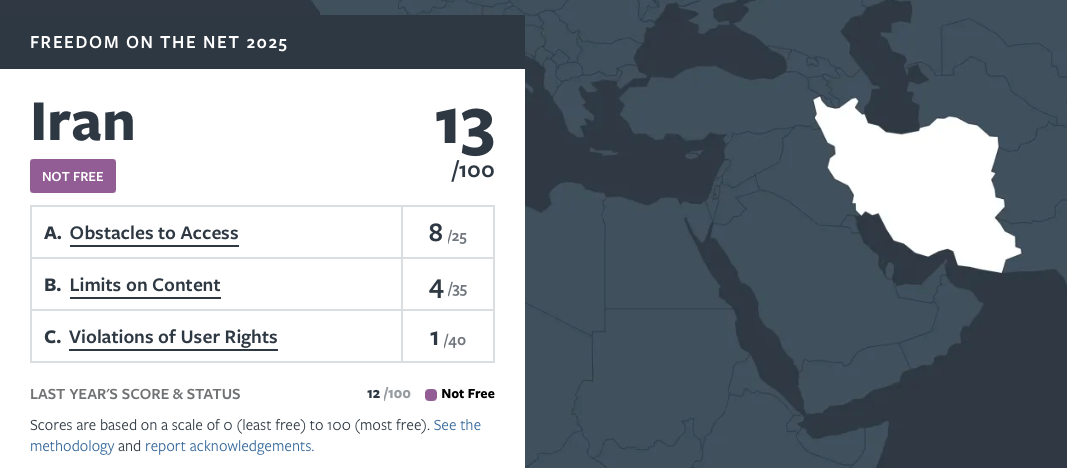Click the Violations of User Rights 1/40 score
Image resolution: width=1067 pixels, height=468 pixels.
(447, 340)
